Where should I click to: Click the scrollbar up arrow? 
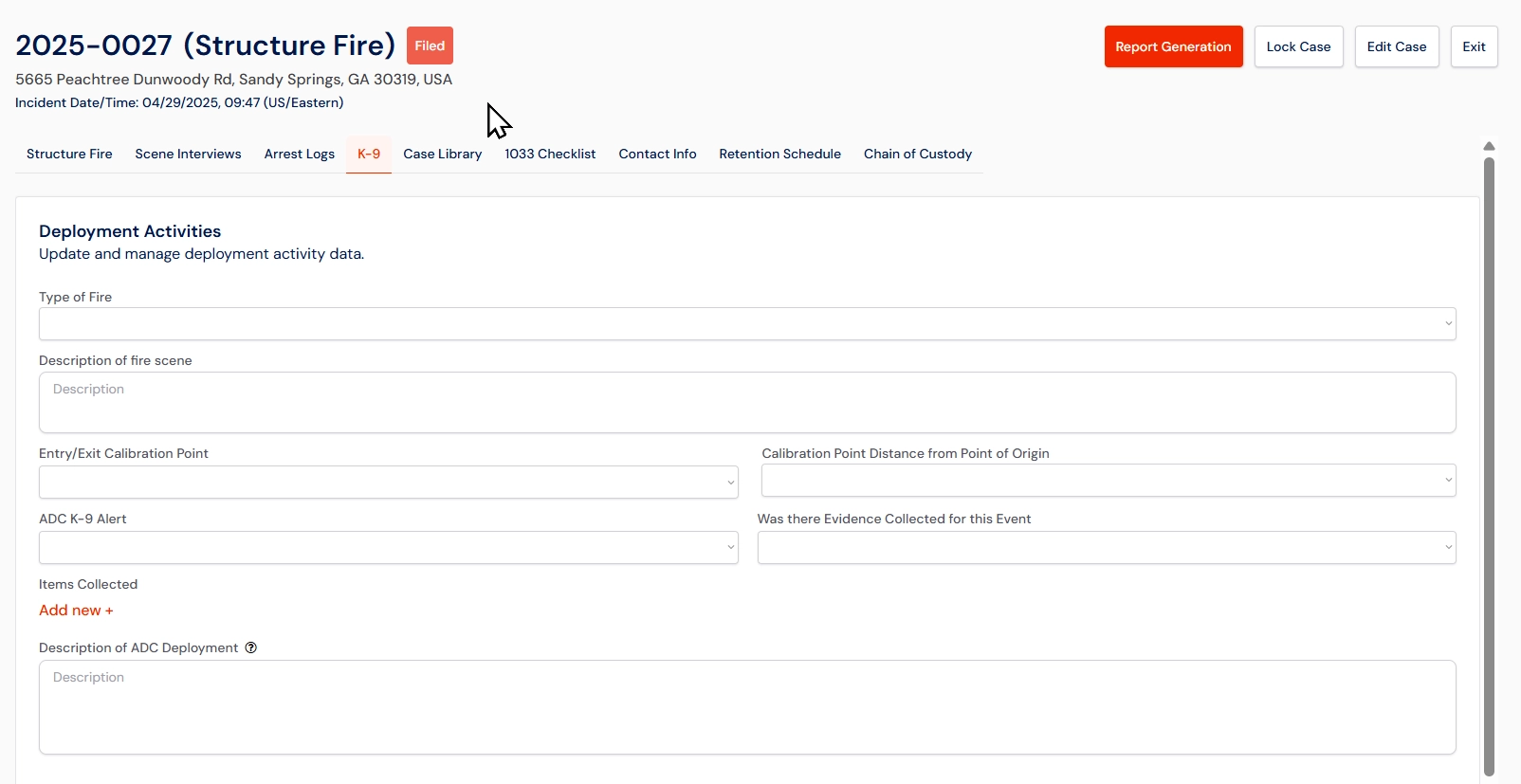1489,146
